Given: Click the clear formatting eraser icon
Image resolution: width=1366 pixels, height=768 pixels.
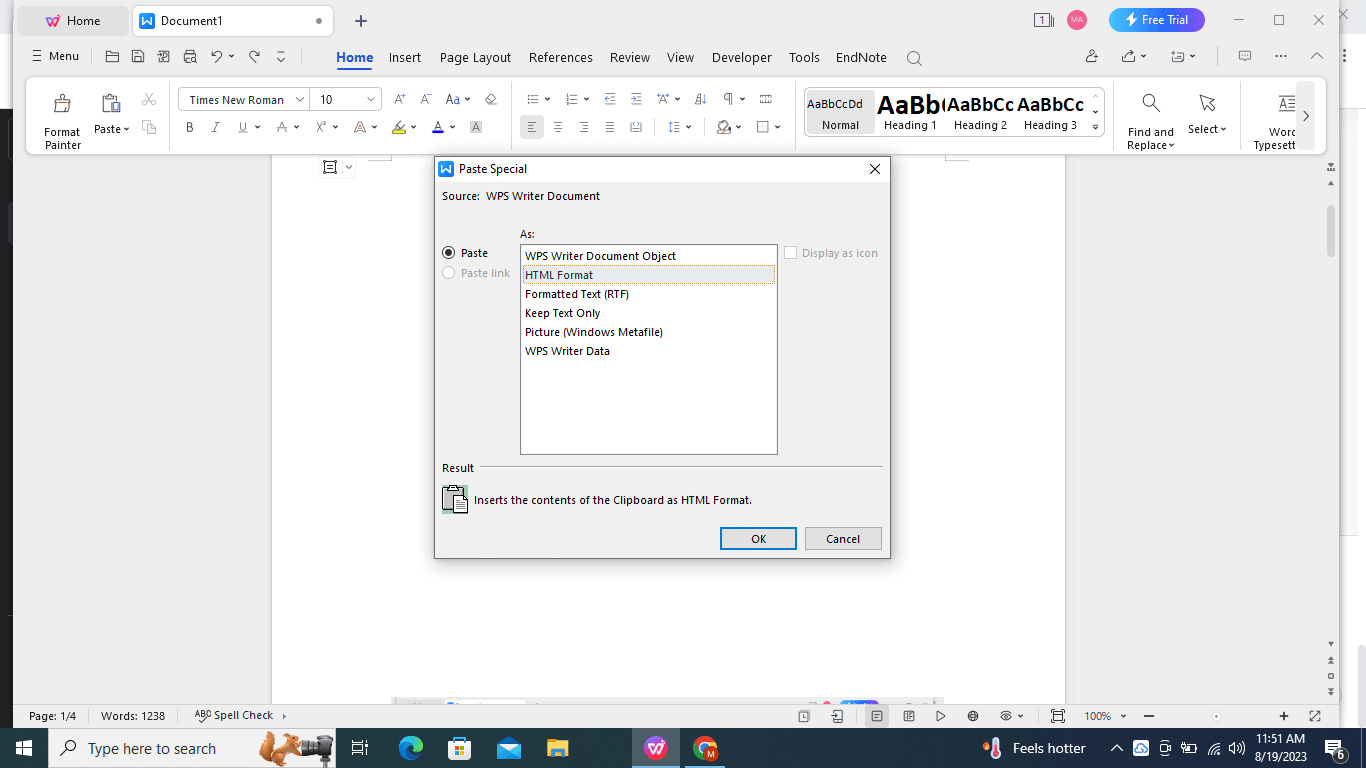Looking at the screenshot, I should 490,99.
